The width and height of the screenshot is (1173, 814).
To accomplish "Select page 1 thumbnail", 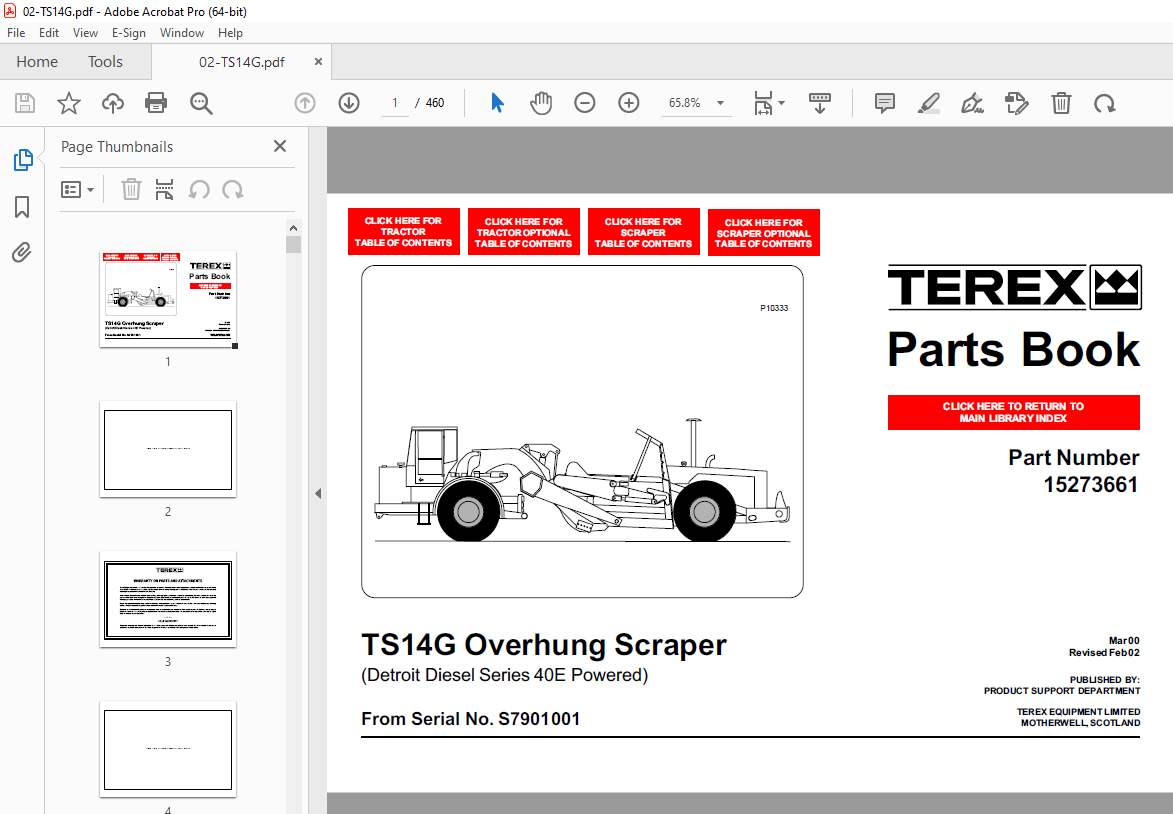I will pyautogui.click(x=168, y=299).
